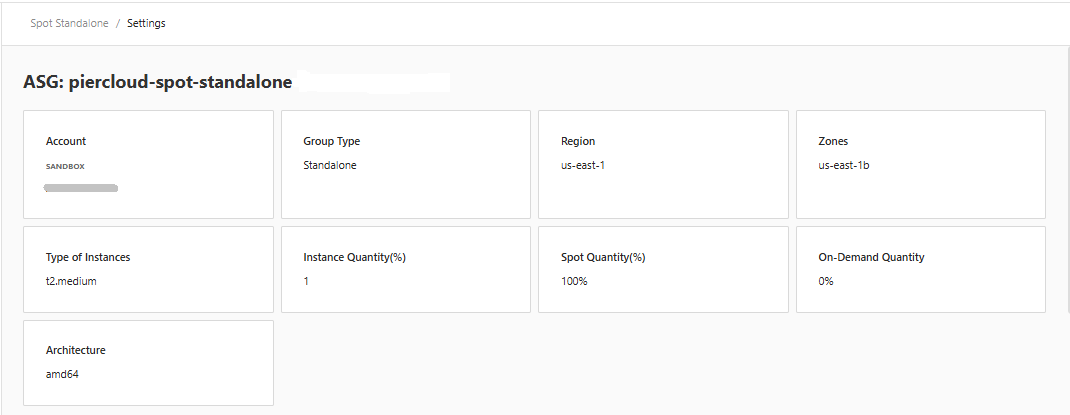Select the amd64 architecture value
This screenshot has height=415, width=1070.
(62, 374)
